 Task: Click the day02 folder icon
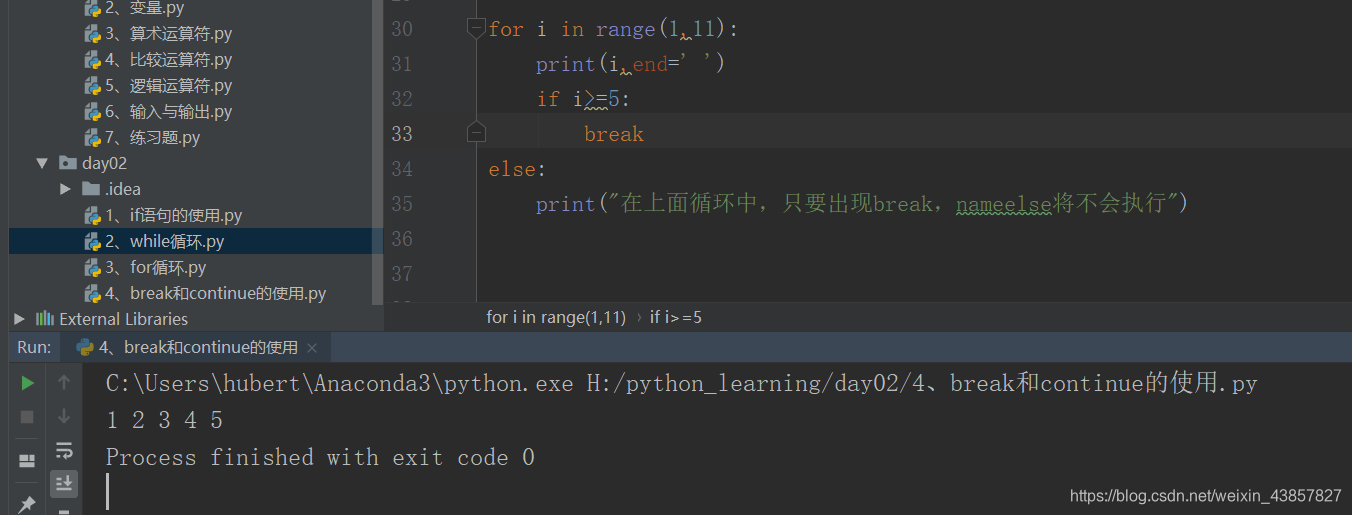[68, 163]
